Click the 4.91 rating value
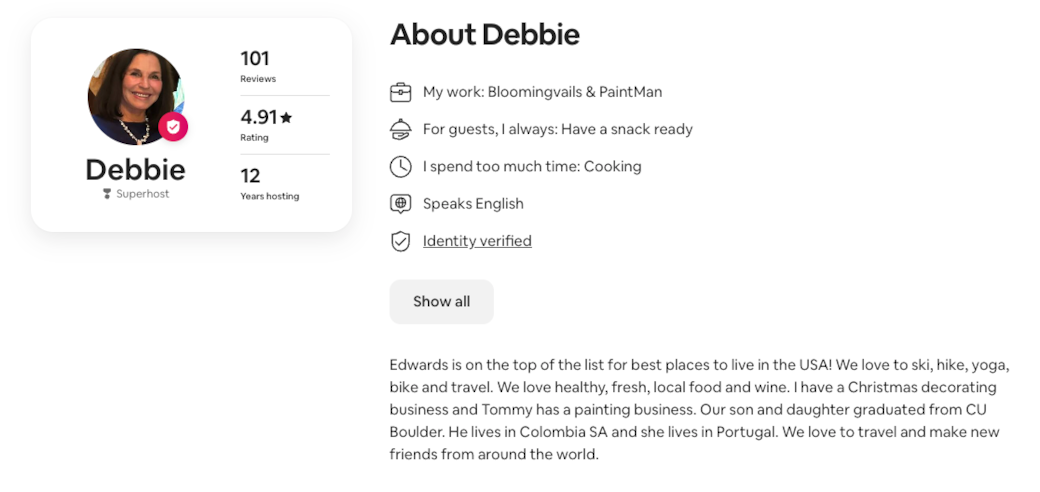 pos(259,118)
